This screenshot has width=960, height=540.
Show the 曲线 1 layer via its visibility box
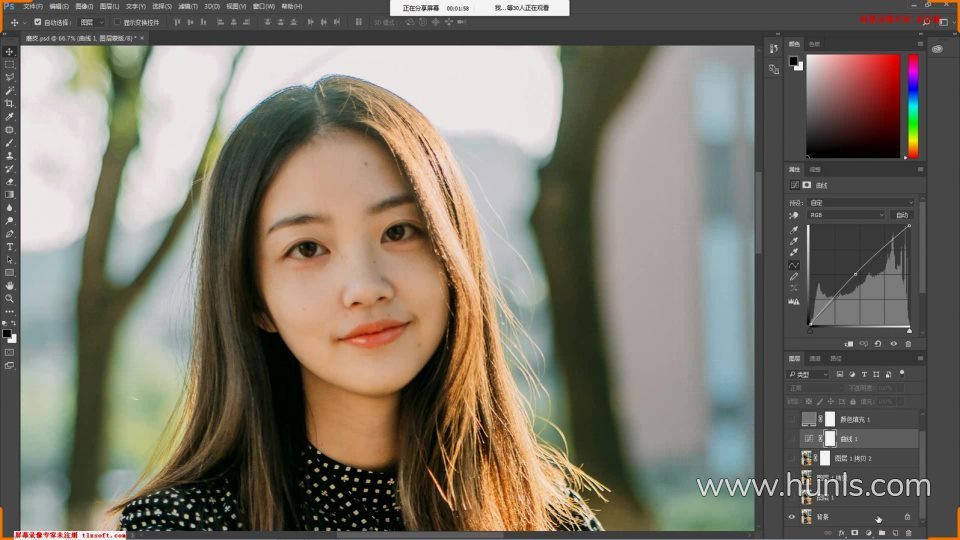(792, 438)
